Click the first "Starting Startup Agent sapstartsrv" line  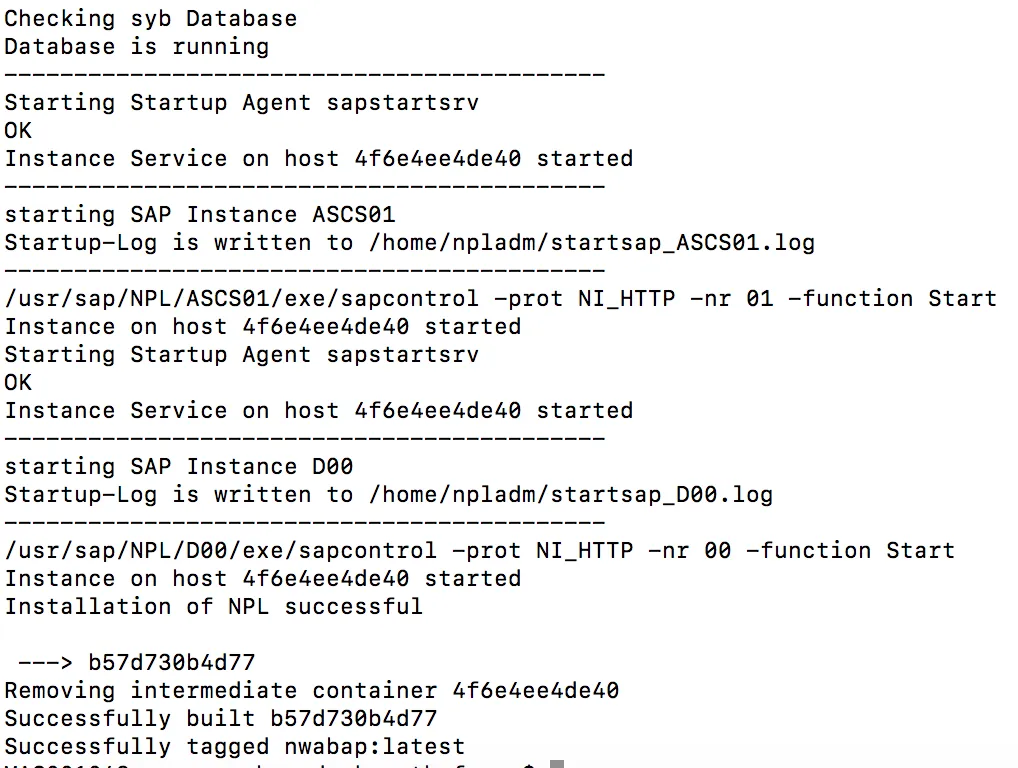click(x=241, y=102)
